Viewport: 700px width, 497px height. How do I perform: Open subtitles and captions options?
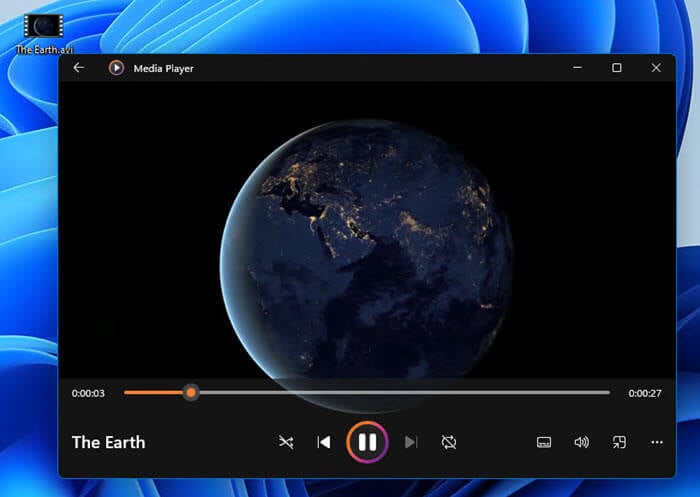(544, 442)
